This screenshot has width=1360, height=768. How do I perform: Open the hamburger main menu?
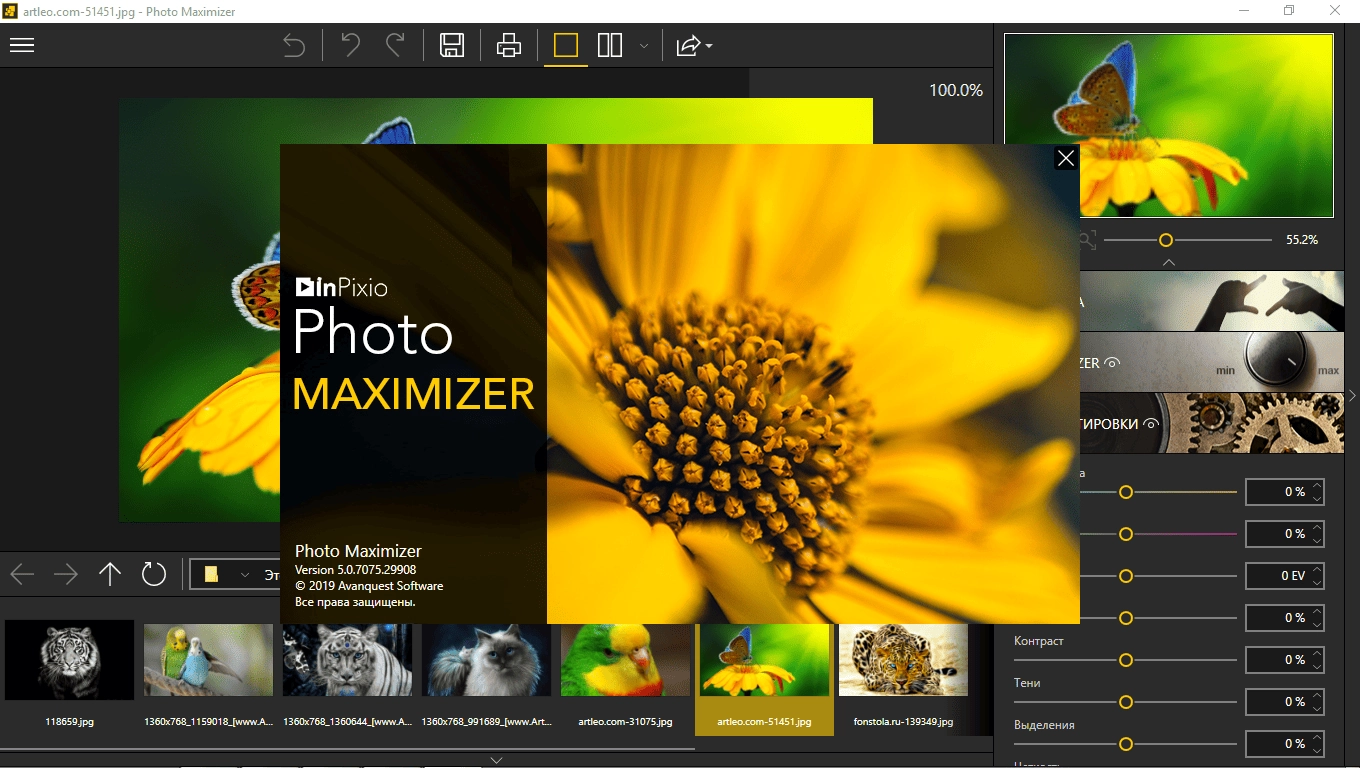pyautogui.click(x=22, y=45)
